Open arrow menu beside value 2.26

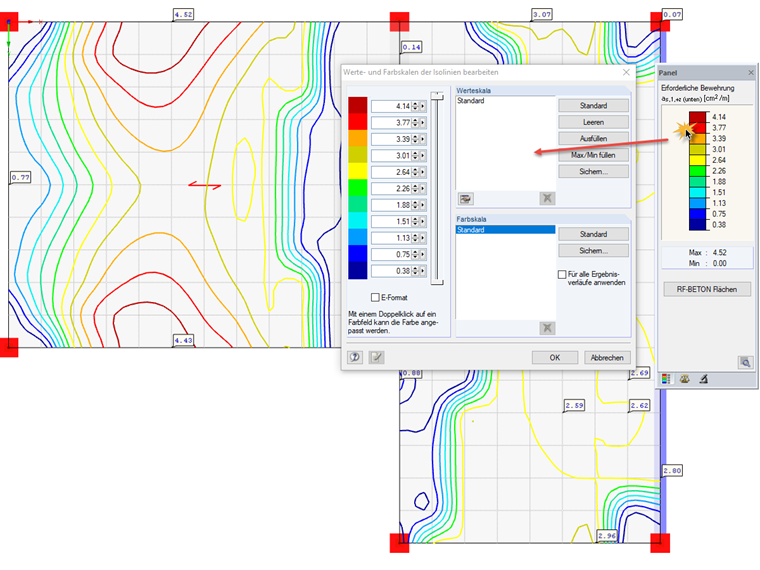[423, 189]
